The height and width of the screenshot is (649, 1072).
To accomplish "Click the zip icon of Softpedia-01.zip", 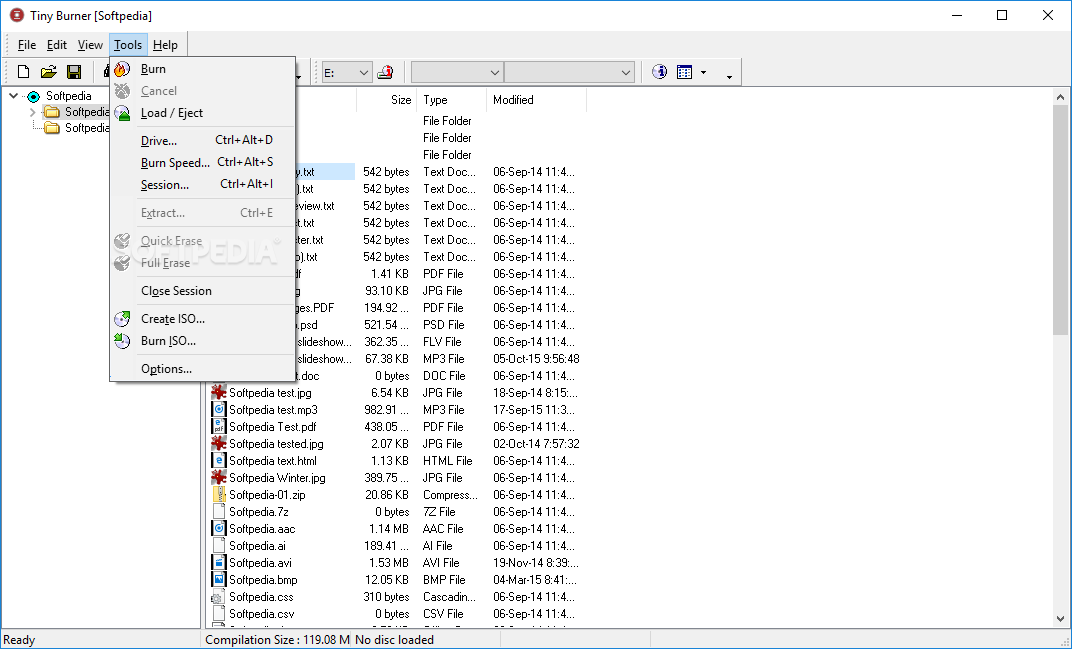I will (219, 494).
